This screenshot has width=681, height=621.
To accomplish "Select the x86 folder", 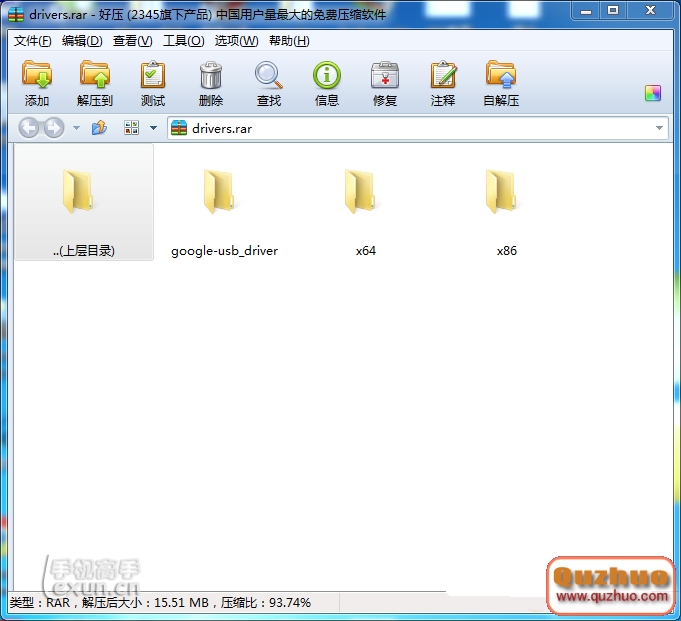I will [x=506, y=213].
